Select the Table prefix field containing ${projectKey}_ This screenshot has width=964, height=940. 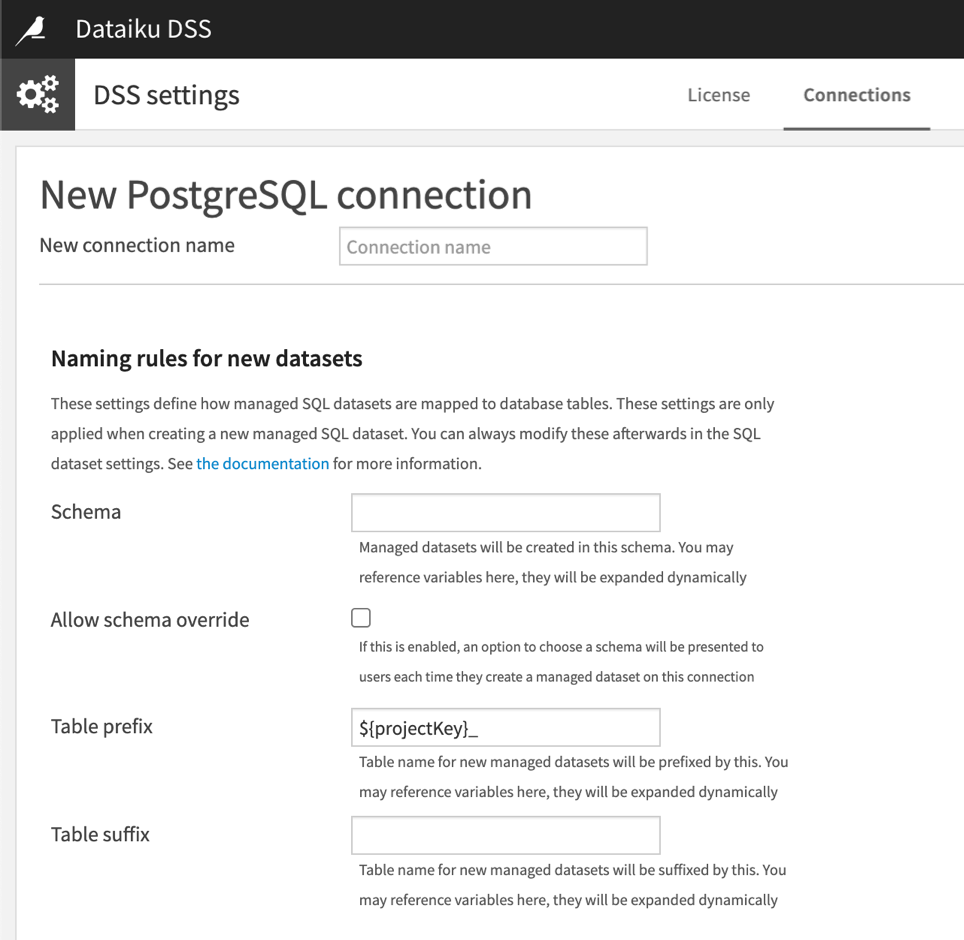(504, 727)
